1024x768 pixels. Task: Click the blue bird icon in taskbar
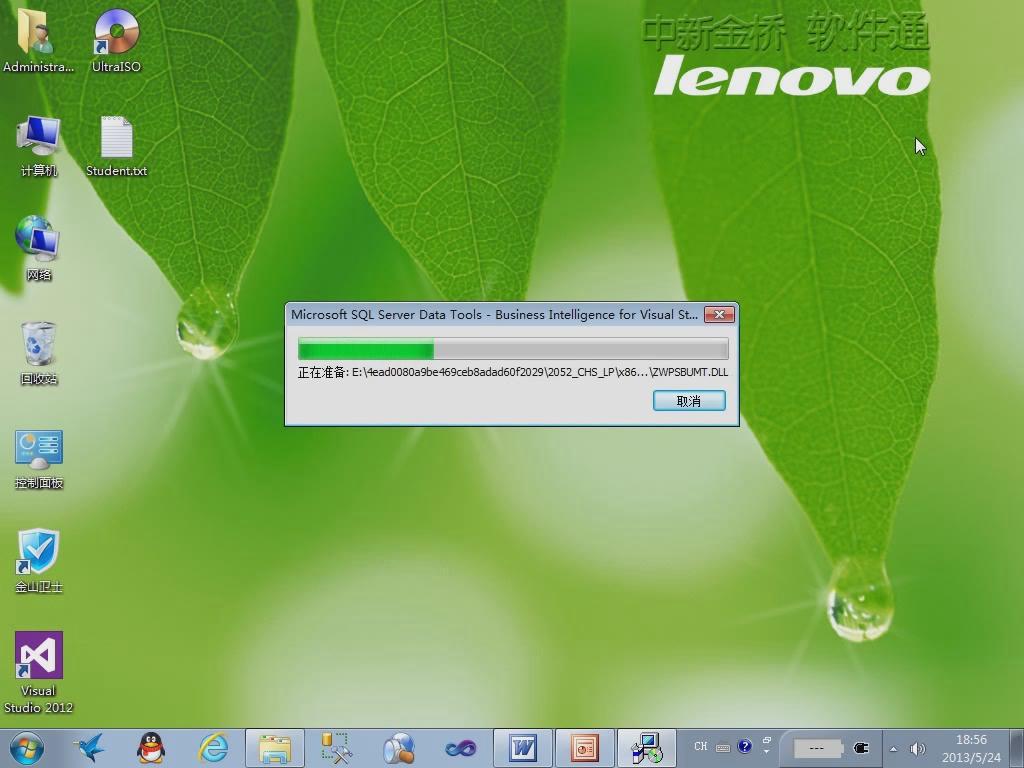click(x=89, y=748)
